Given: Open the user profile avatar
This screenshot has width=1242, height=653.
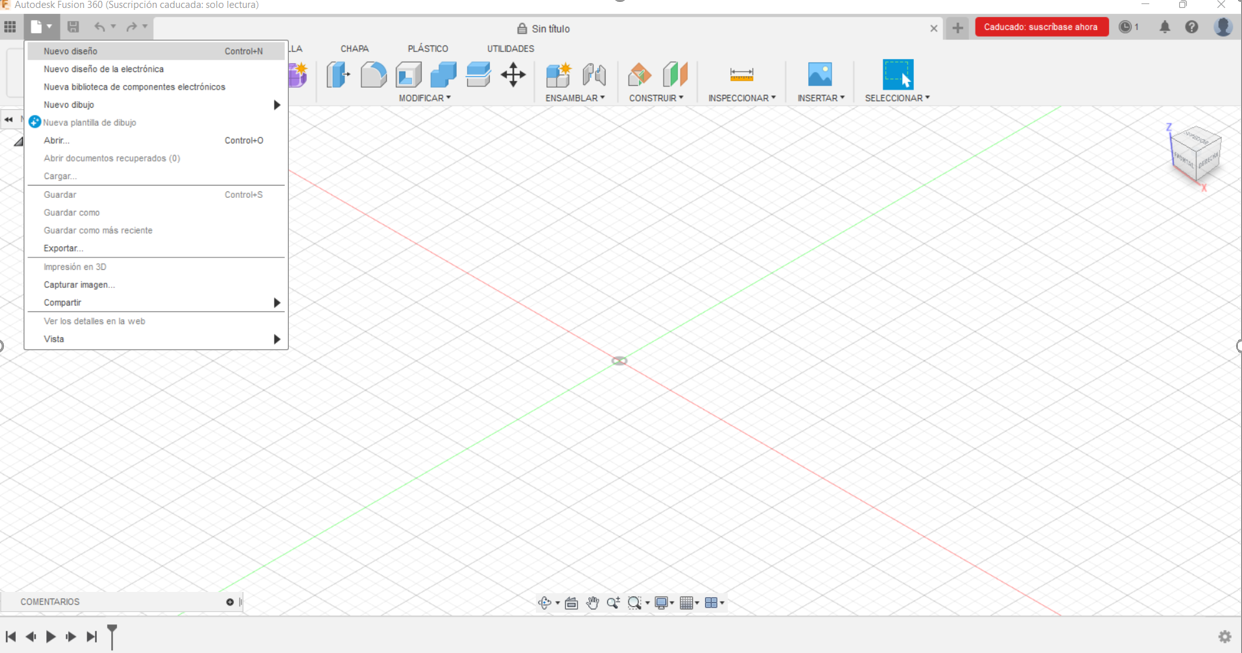Looking at the screenshot, I should tap(1223, 27).
